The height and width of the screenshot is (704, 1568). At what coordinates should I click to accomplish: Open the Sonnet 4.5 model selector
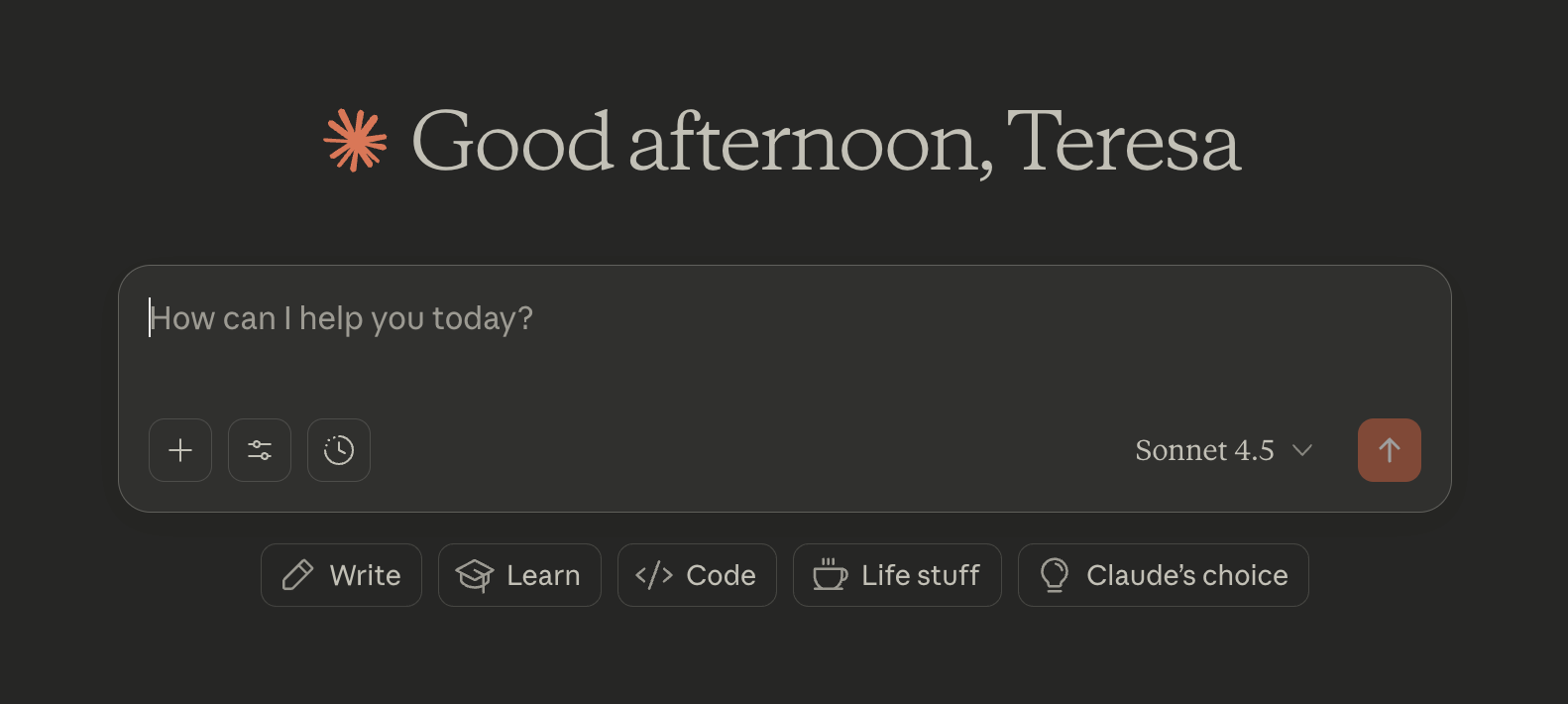1204,450
